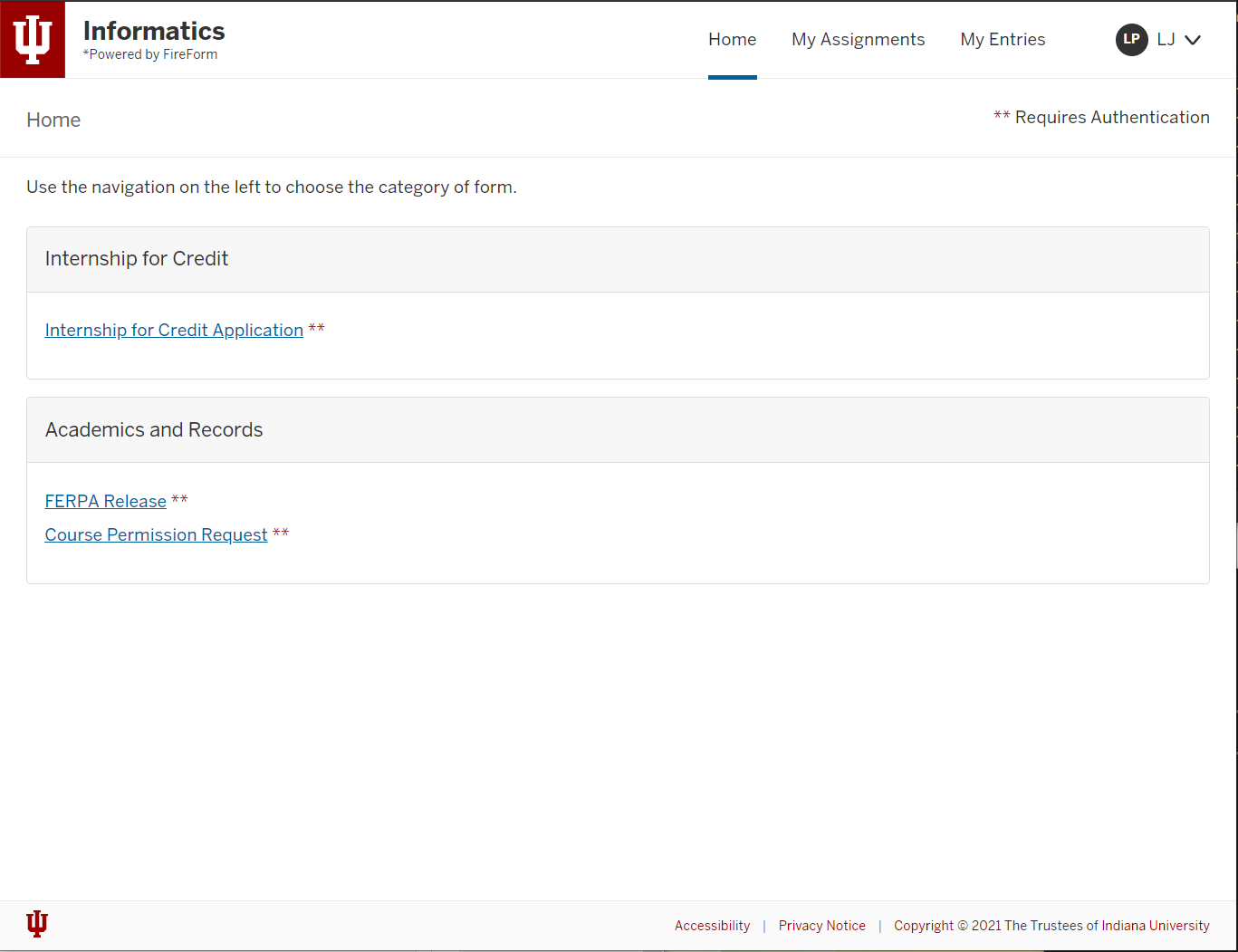
Task: Open the My Assignments tab
Action: coord(858,40)
